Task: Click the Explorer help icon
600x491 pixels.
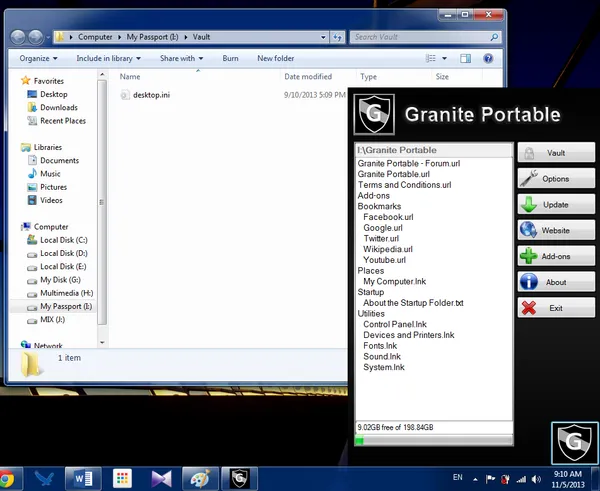Action: click(x=488, y=59)
